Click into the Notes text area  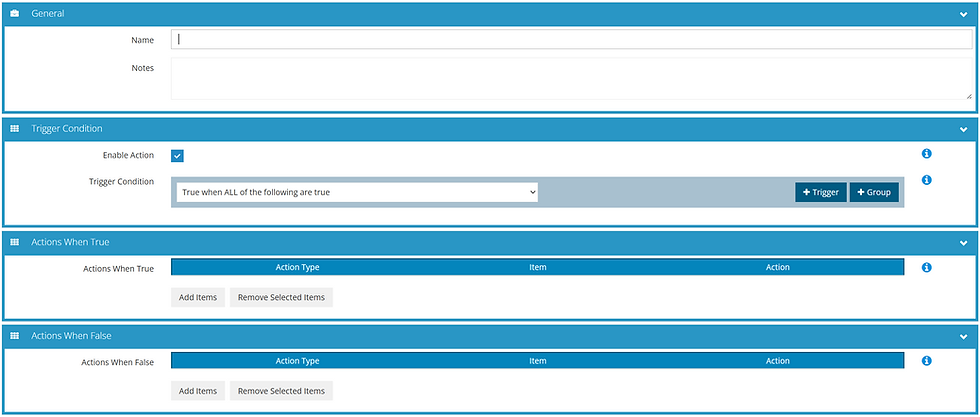tap(571, 78)
